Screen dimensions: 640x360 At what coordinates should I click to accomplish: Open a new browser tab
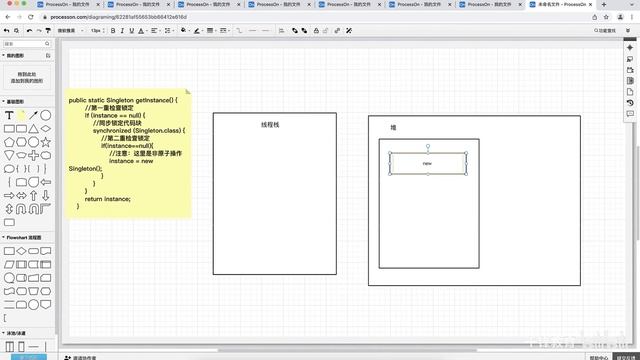(604, 4)
